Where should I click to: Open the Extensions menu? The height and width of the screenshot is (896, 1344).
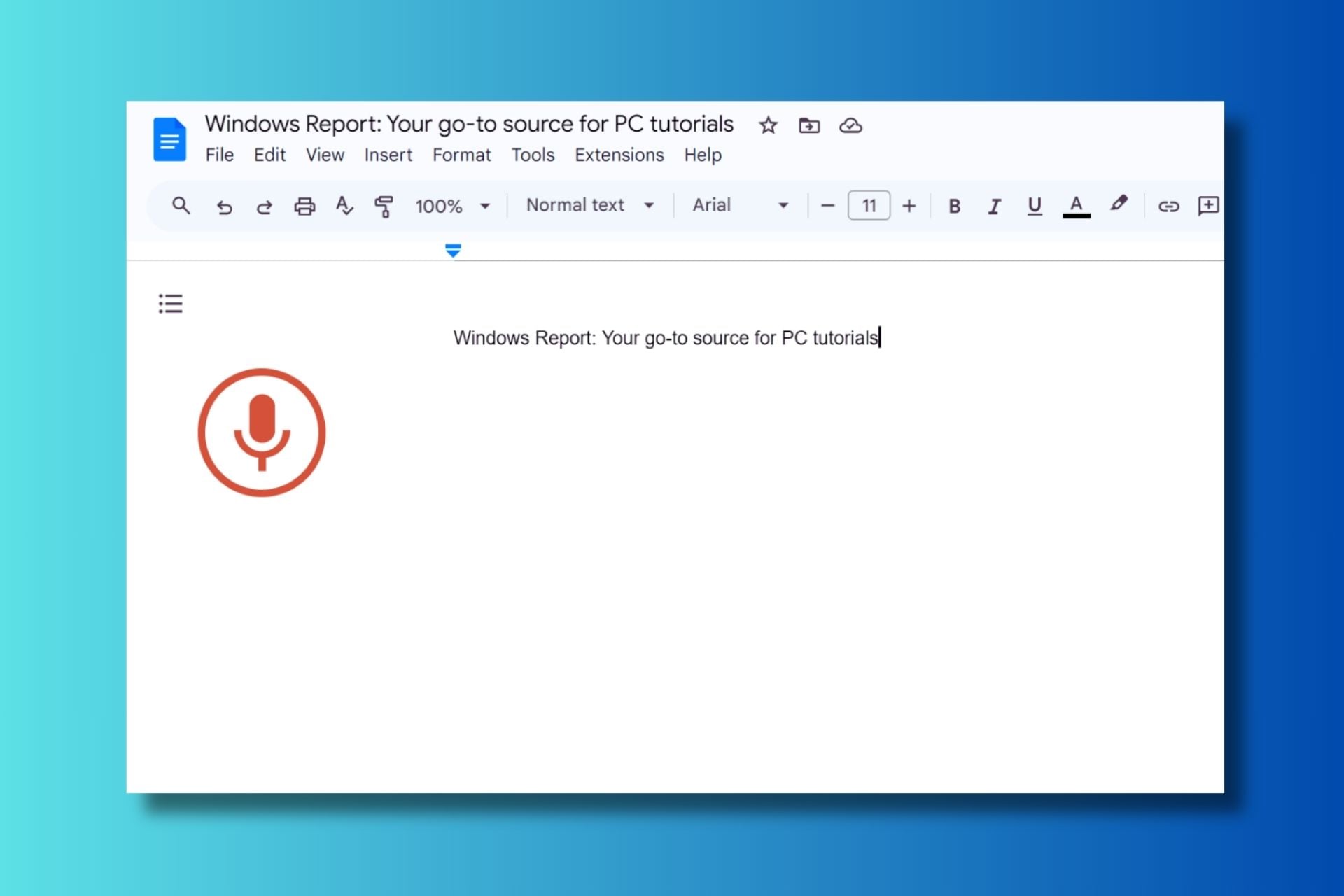tap(619, 155)
